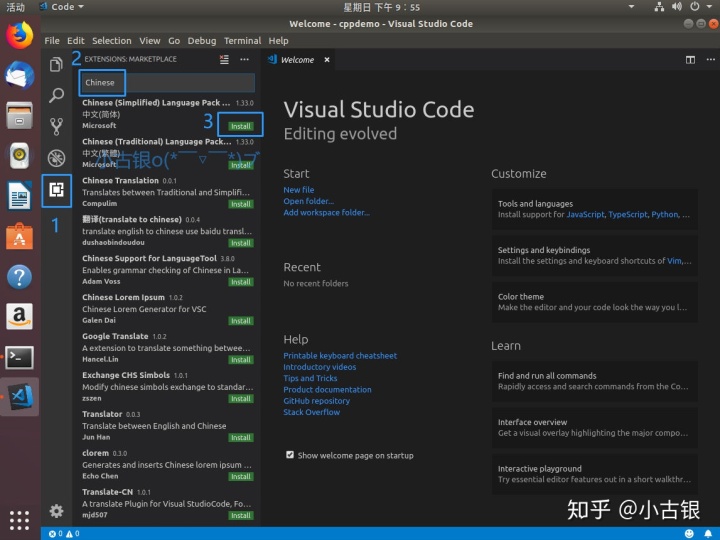Viewport: 720px width, 540px height.
Task: Open Product documentation link
Action: (327, 389)
